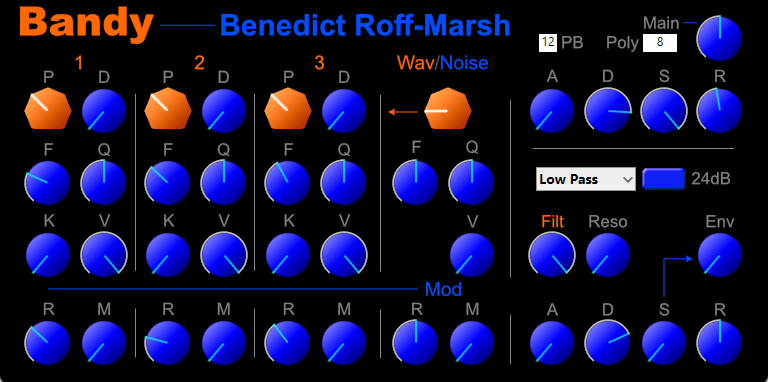Click the filter envelope R knob
Viewport: 768px width, 382px height.
coord(720,343)
